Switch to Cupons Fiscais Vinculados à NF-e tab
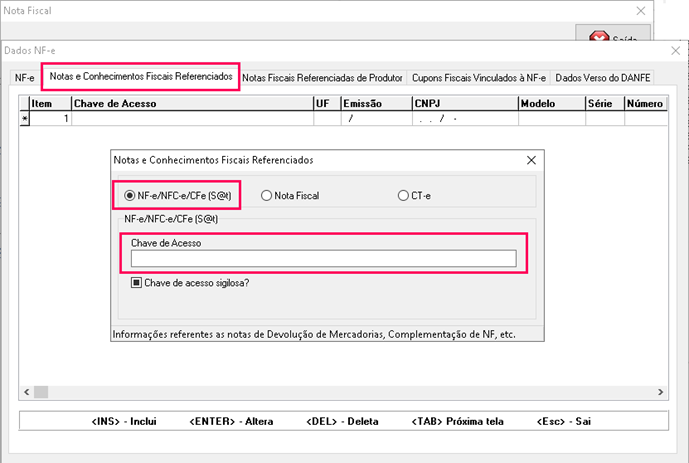689x463 pixels. click(479, 77)
